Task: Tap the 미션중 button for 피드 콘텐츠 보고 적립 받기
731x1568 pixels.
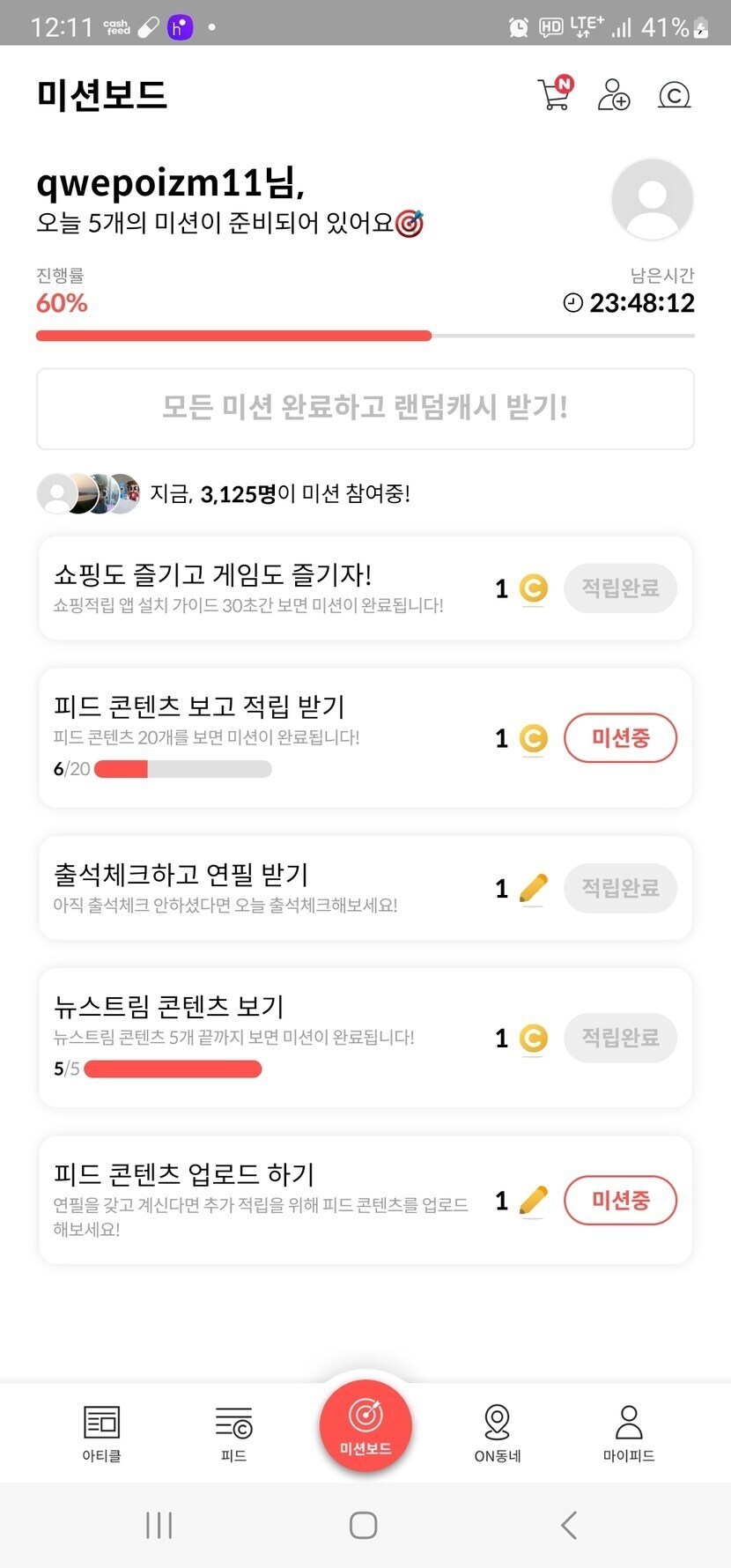Action: (620, 737)
